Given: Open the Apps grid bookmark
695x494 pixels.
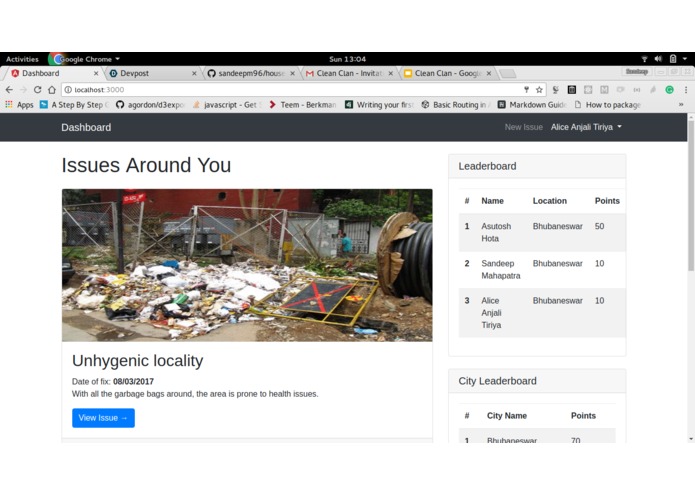Looking at the screenshot, I should [x=19, y=105].
